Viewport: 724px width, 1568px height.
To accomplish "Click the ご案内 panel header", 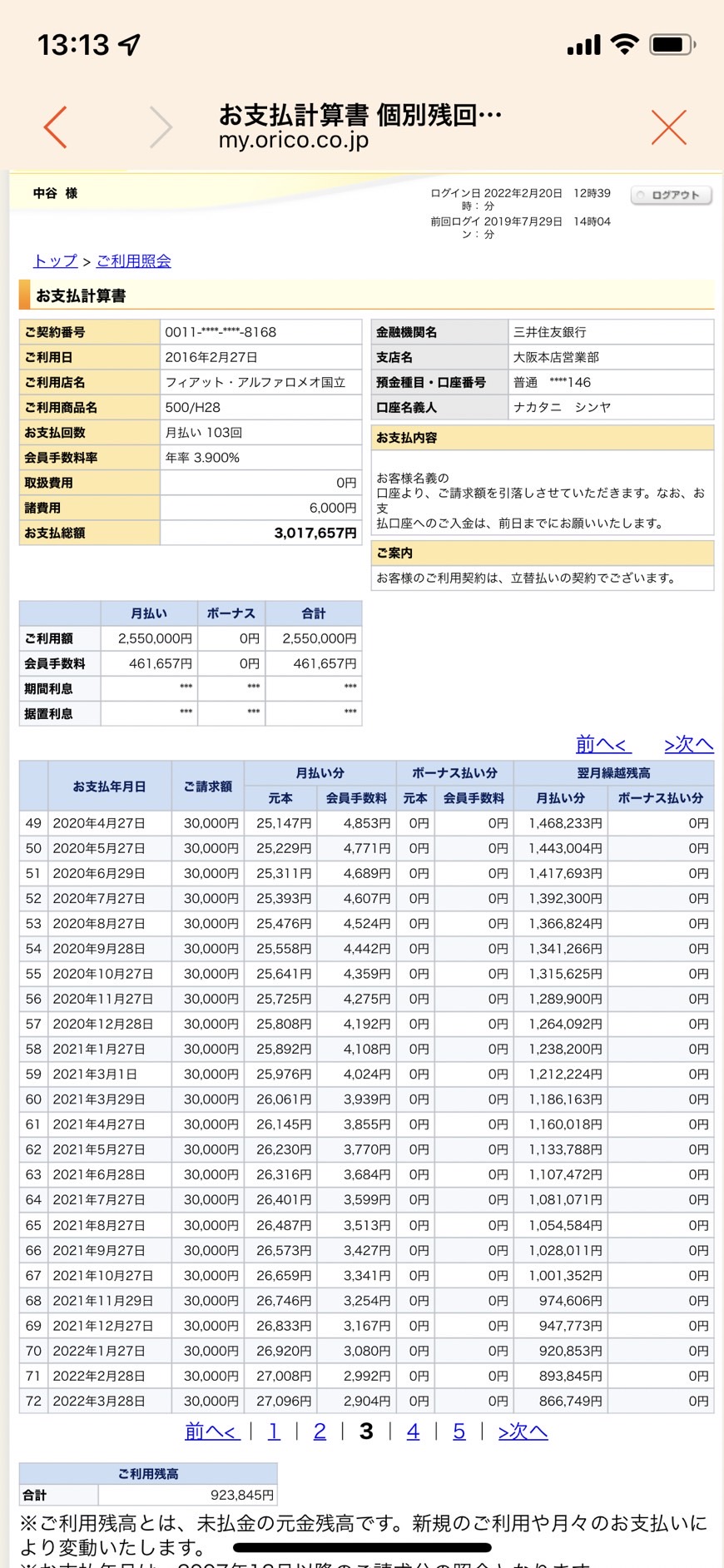I will coord(543,553).
